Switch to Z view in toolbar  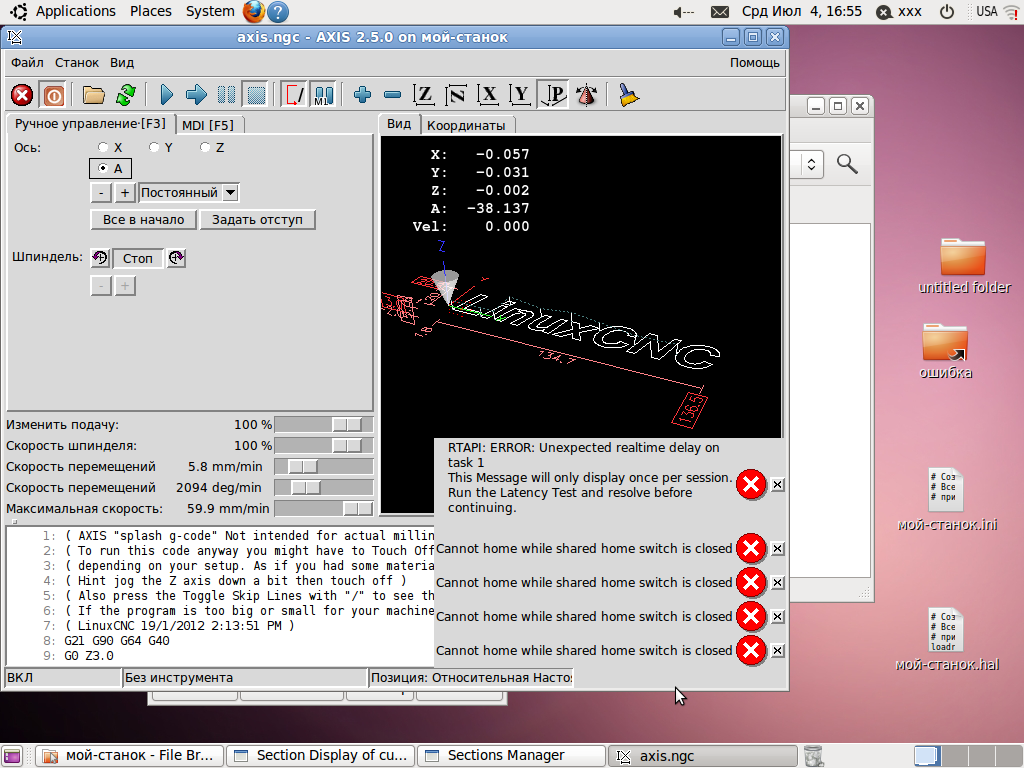(x=424, y=95)
